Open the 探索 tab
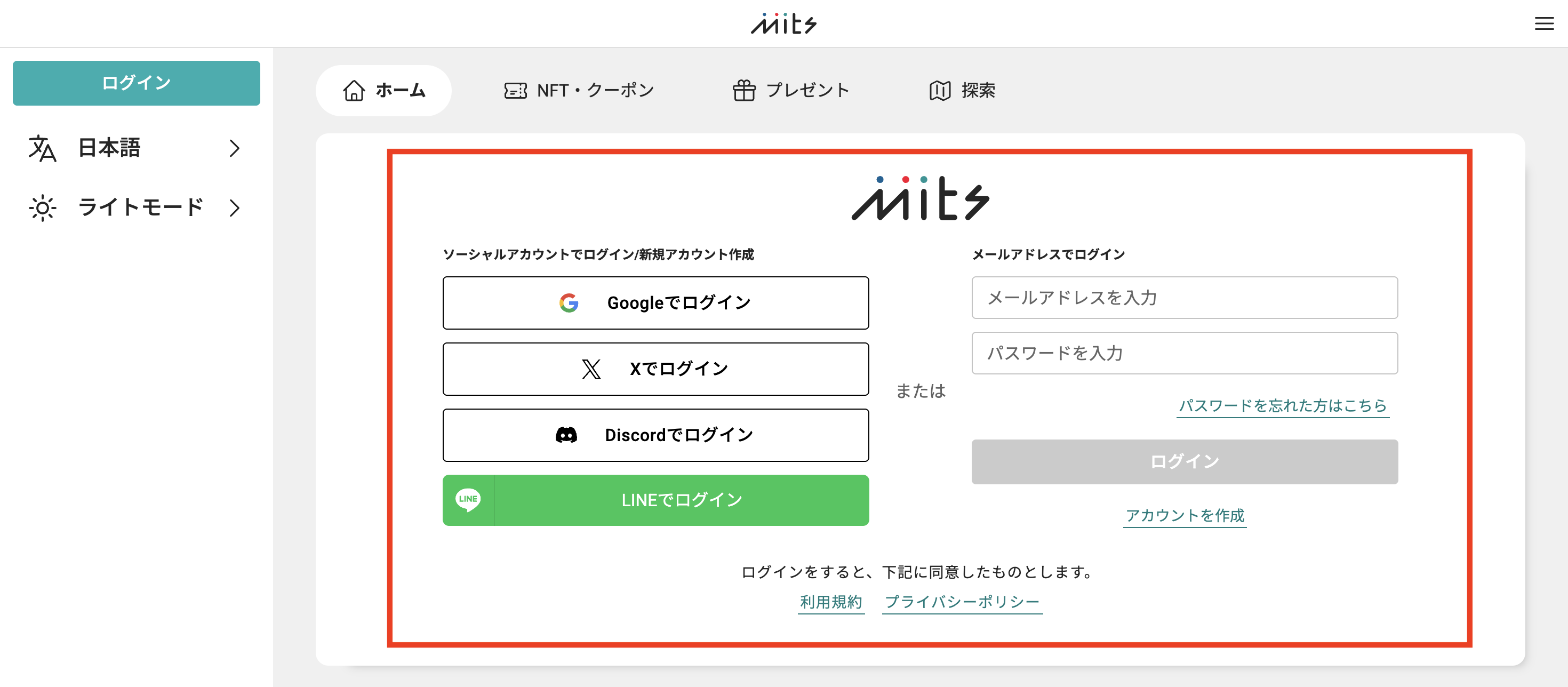Screen dimensions: 1568x687 click(x=962, y=91)
